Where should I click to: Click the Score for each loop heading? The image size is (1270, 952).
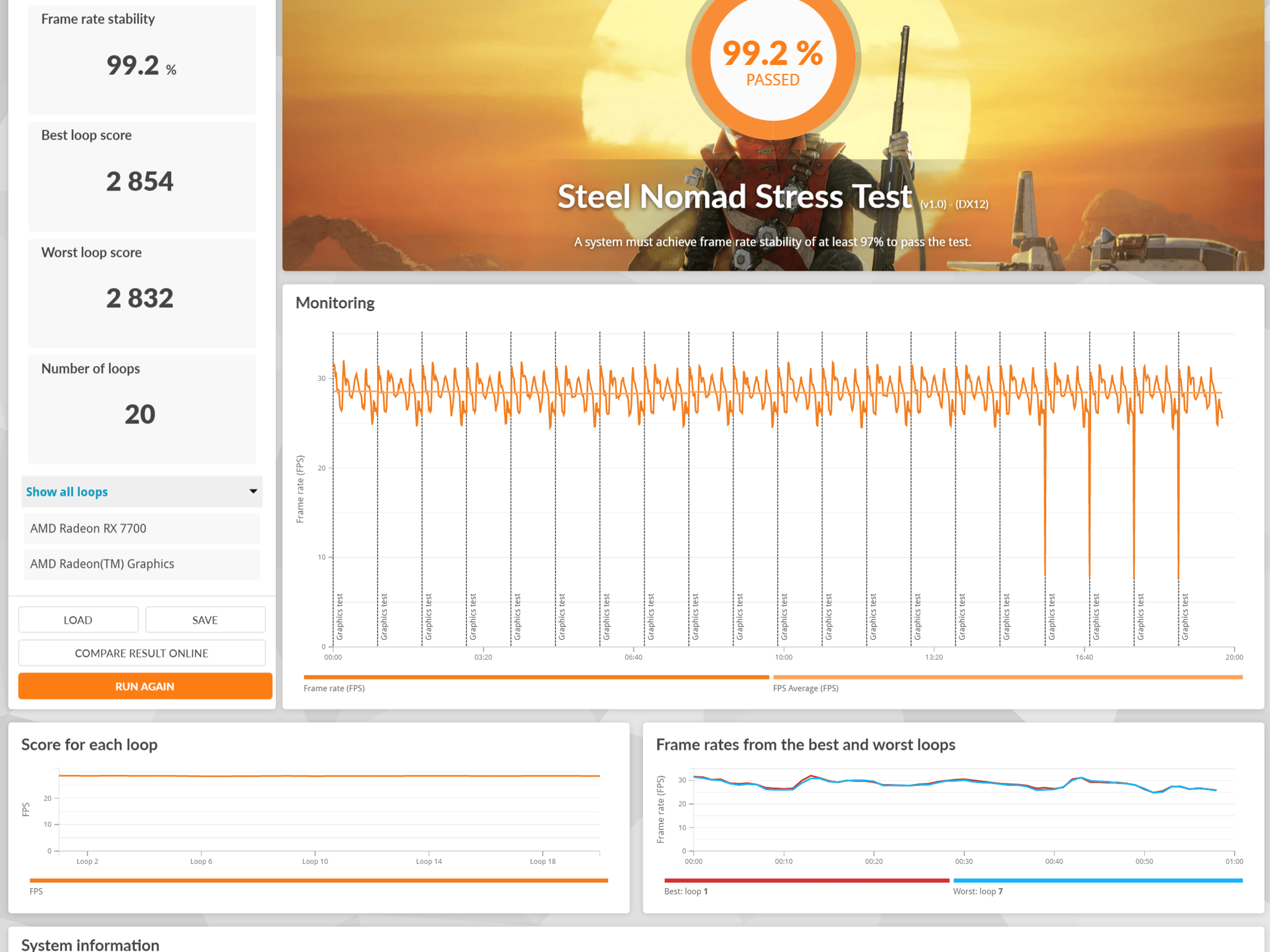(89, 744)
